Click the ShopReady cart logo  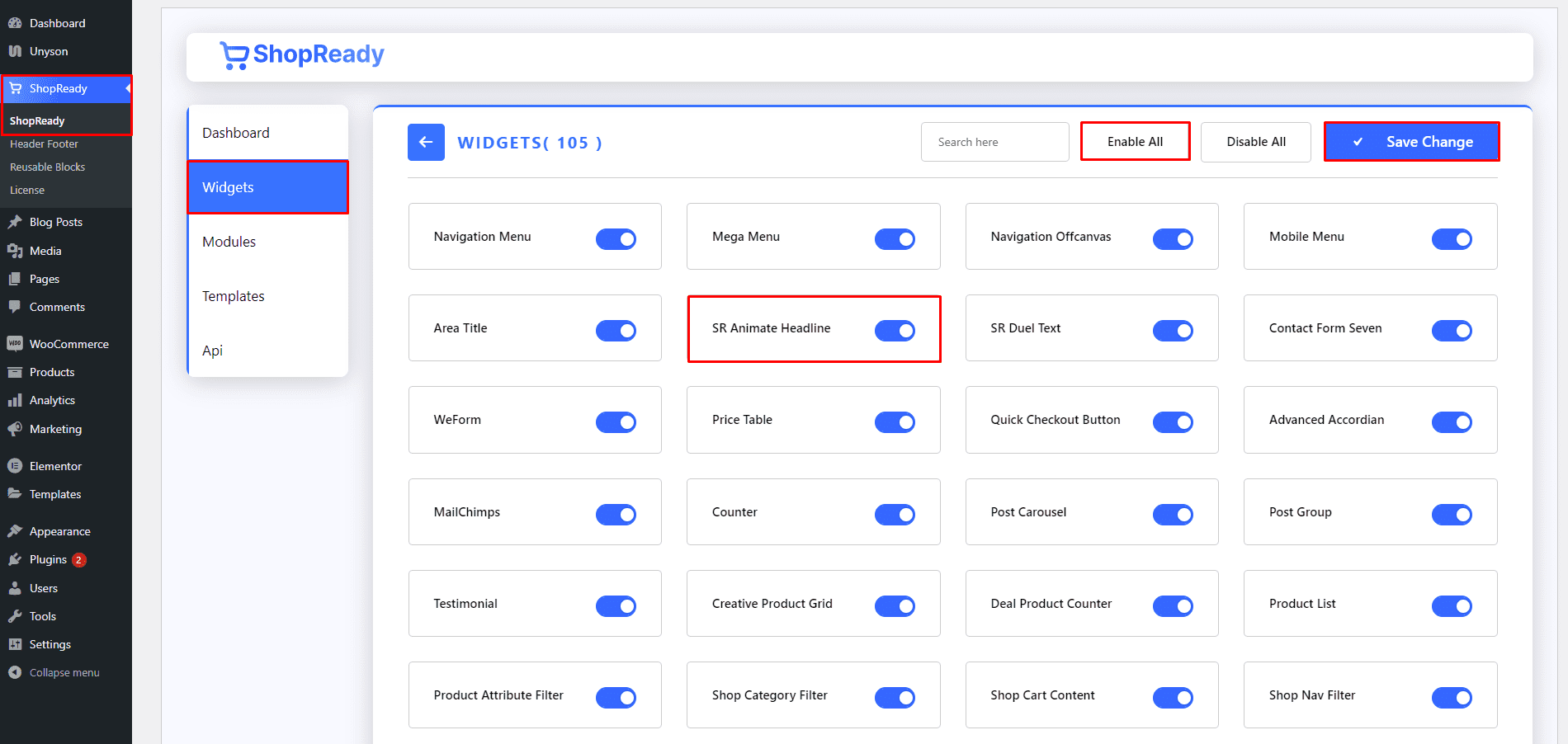234,55
